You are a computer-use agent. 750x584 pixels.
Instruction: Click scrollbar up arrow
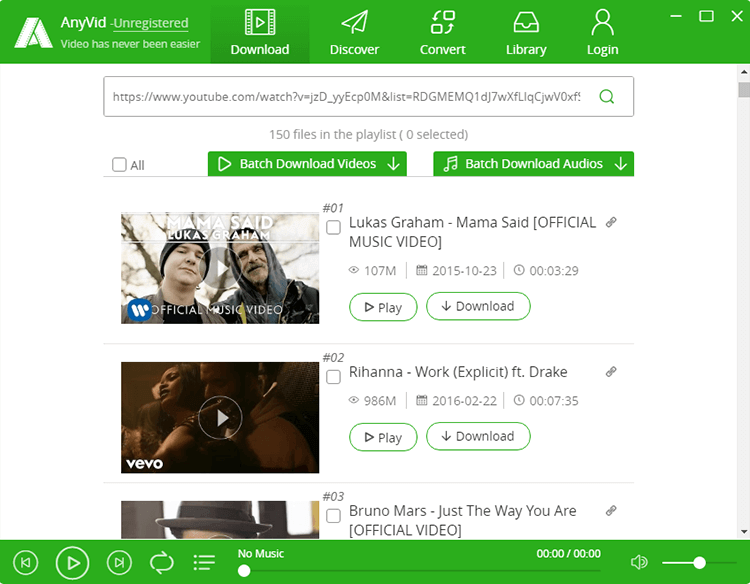pos(744,72)
